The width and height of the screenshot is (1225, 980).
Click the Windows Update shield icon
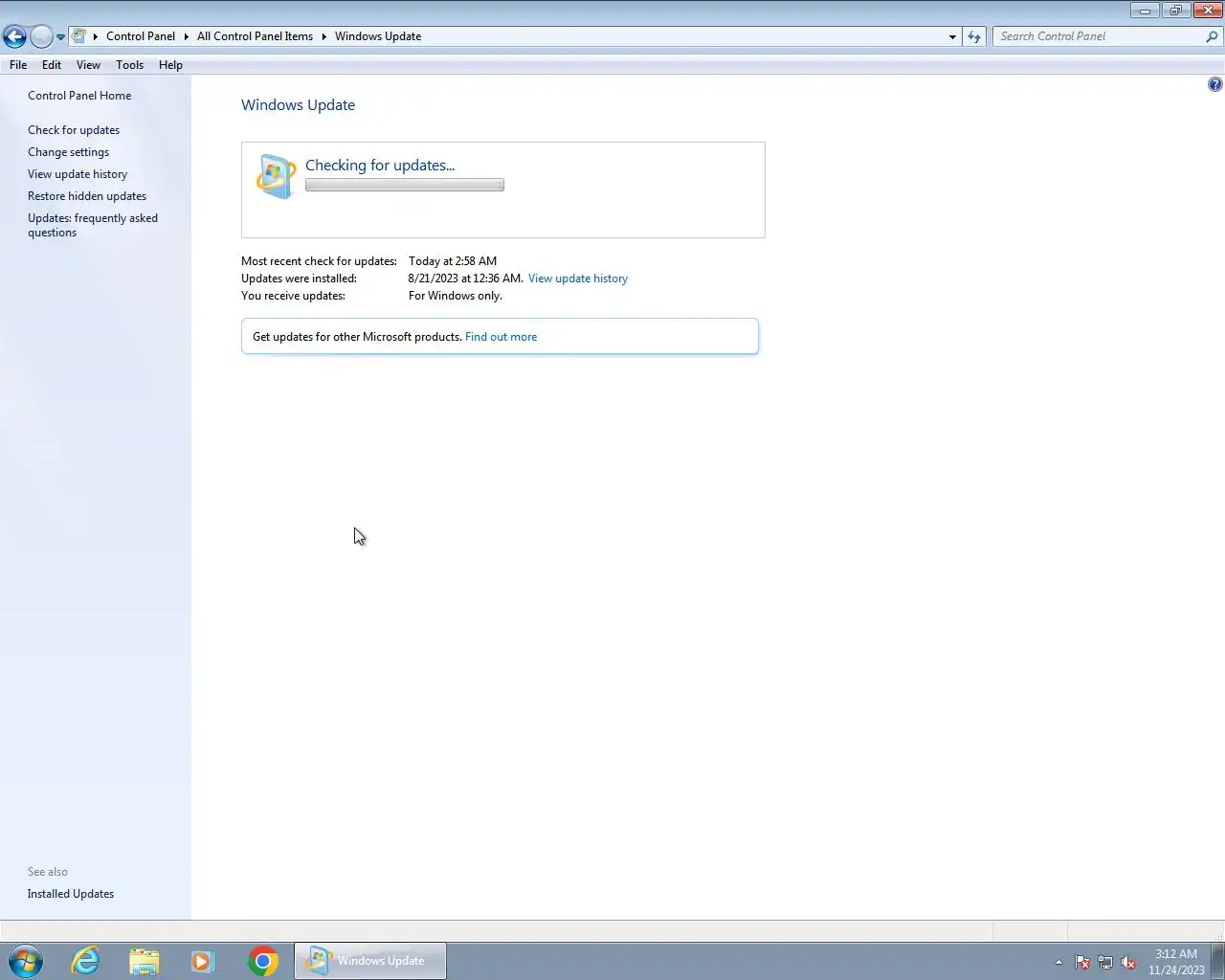(x=276, y=176)
